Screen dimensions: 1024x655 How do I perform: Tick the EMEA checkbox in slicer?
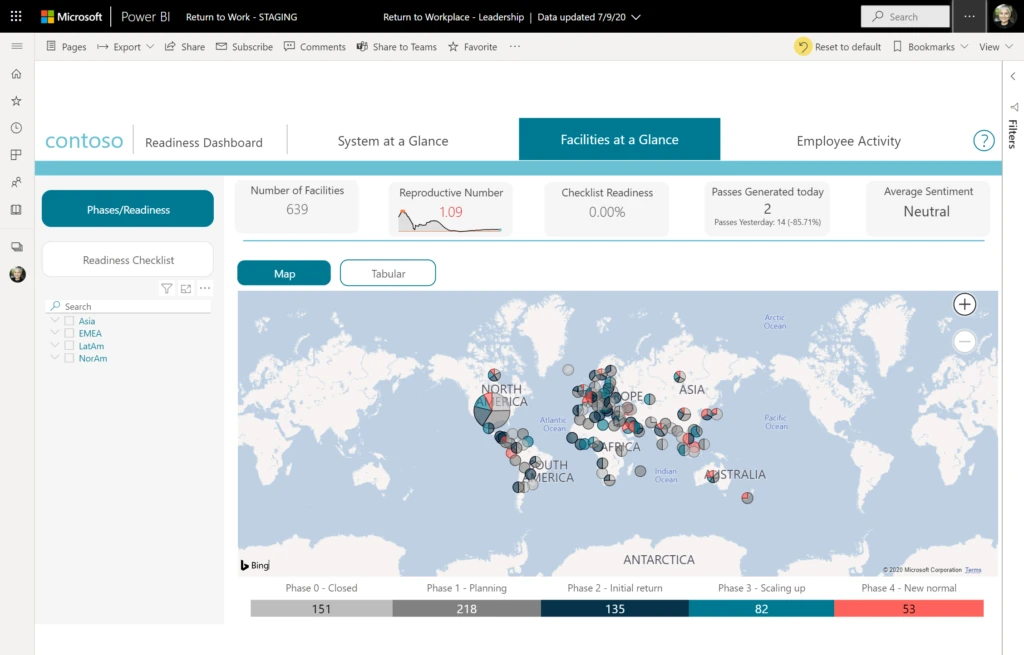(x=69, y=333)
